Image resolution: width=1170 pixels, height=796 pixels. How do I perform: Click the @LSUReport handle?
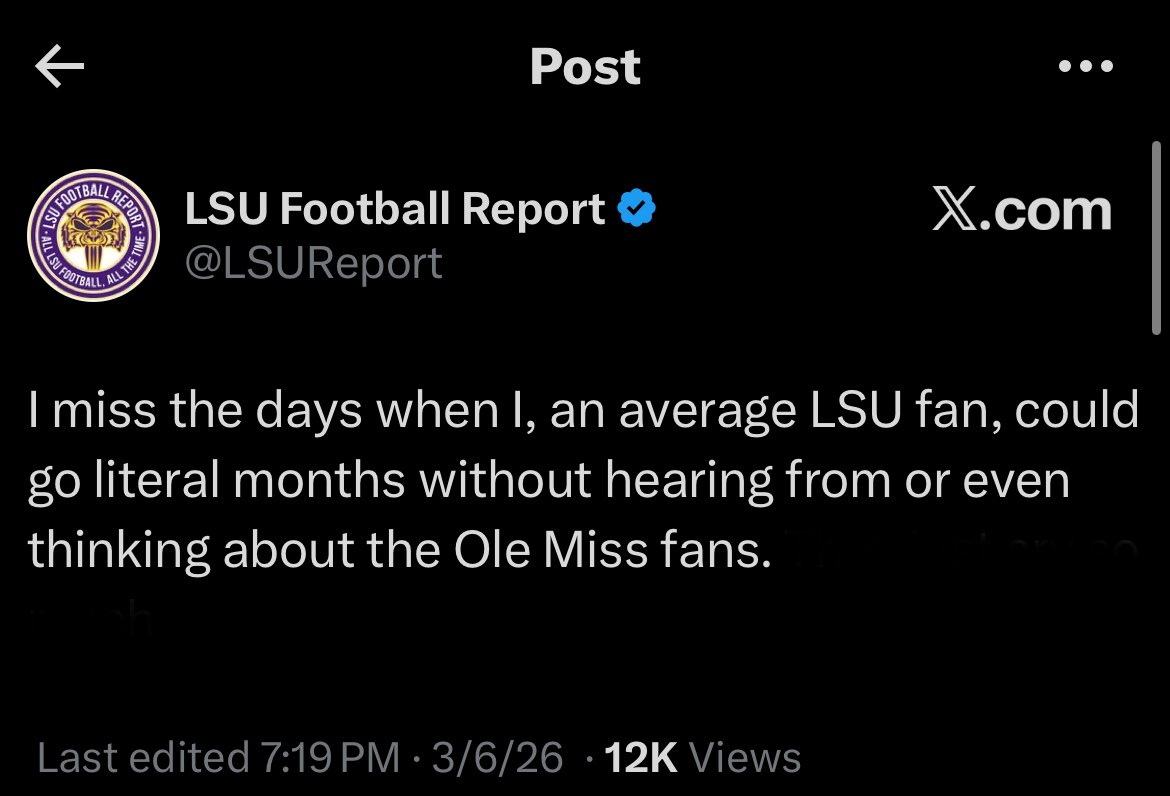coord(314,262)
